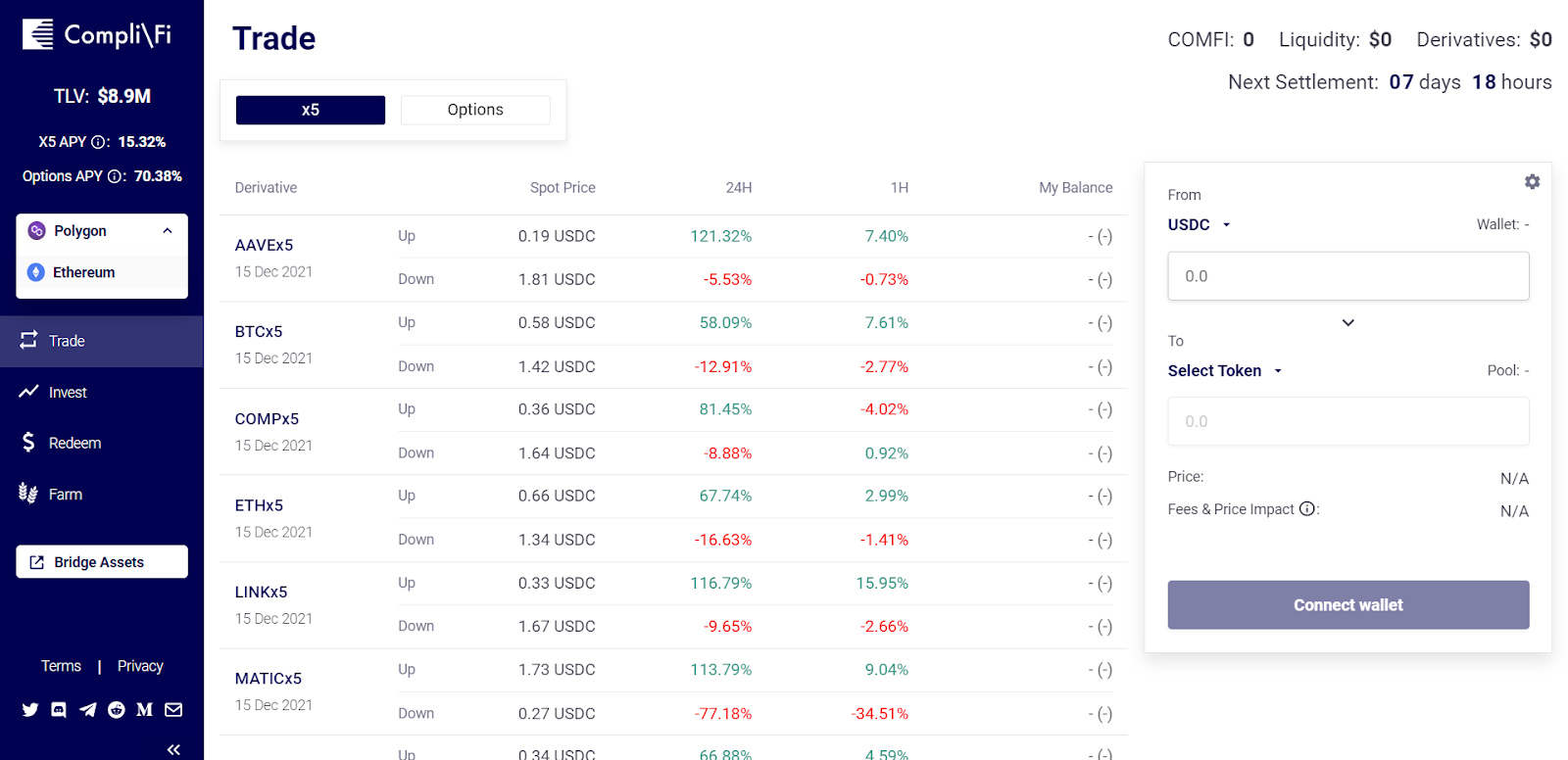The height and width of the screenshot is (760, 1568).
Task: Select the COMPx5 derivative name
Action: pos(267,419)
